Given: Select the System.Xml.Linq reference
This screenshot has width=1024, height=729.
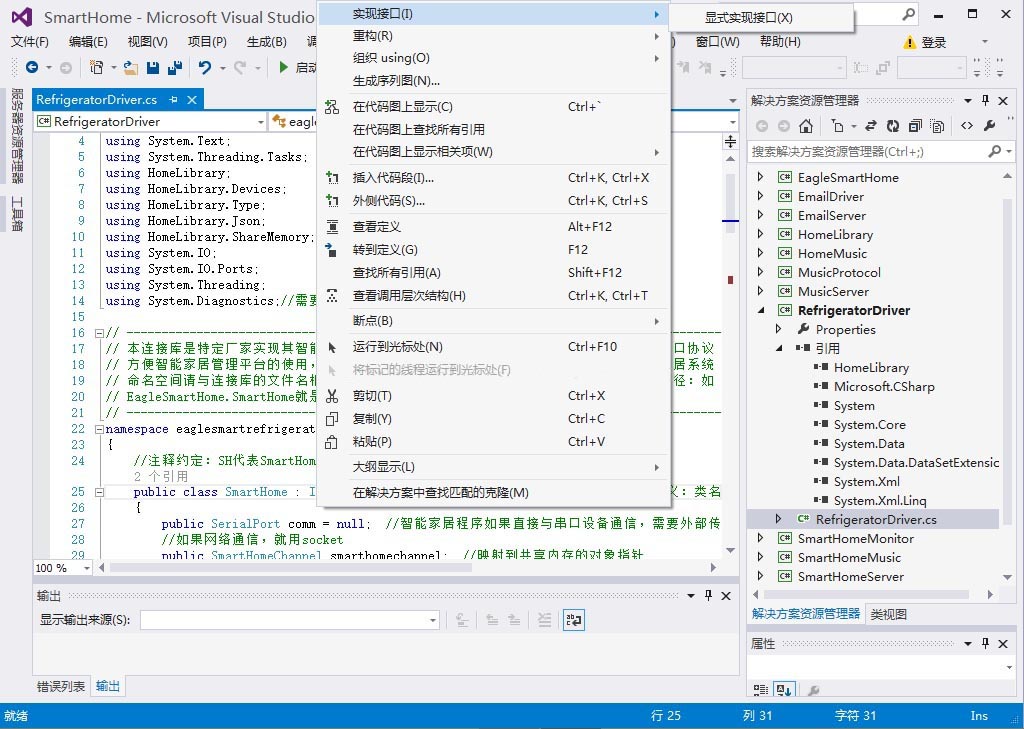Looking at the screenshot, I should [x=880, y=500].
